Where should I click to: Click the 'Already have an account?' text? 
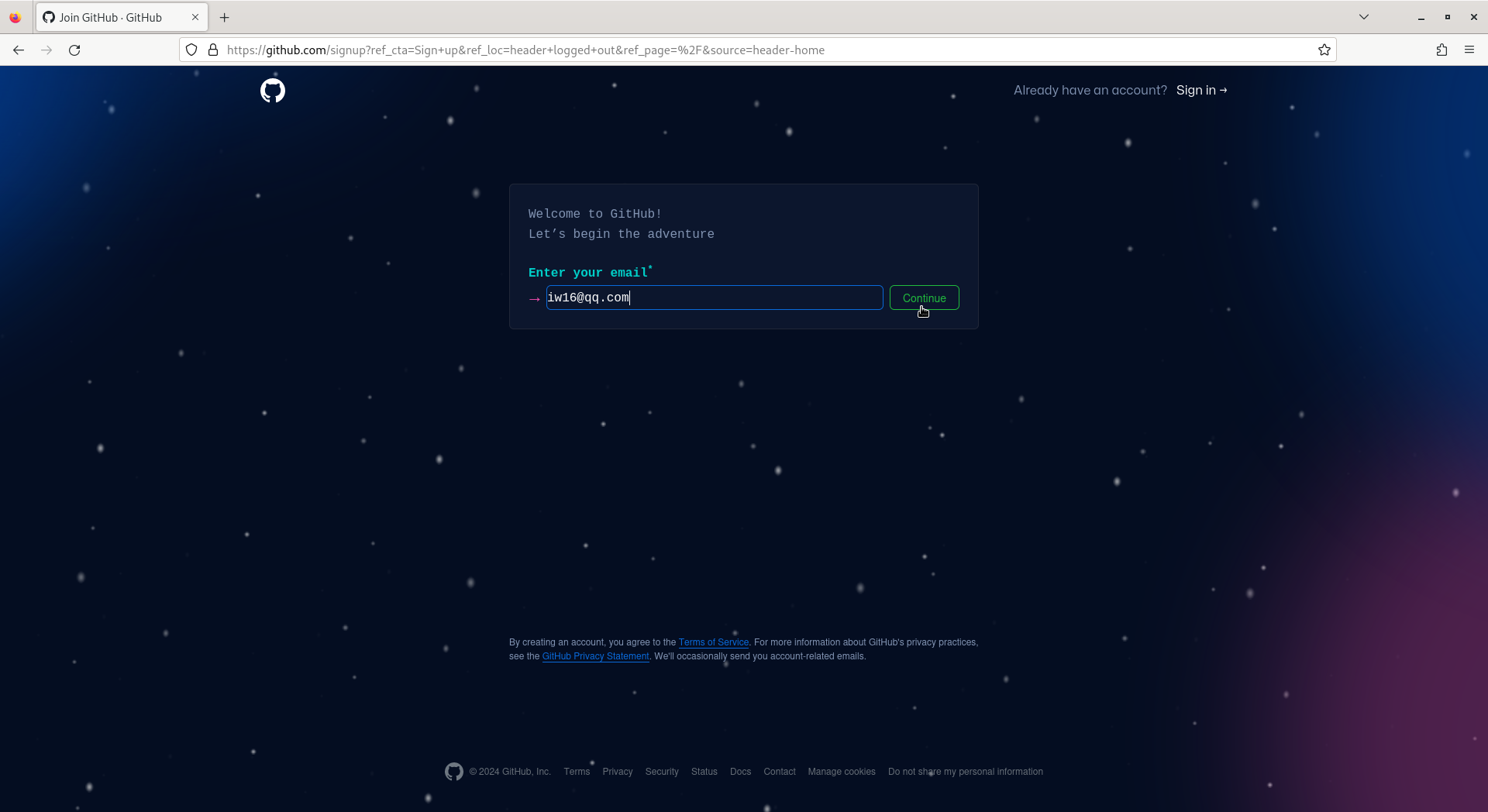pos(1090,90)
